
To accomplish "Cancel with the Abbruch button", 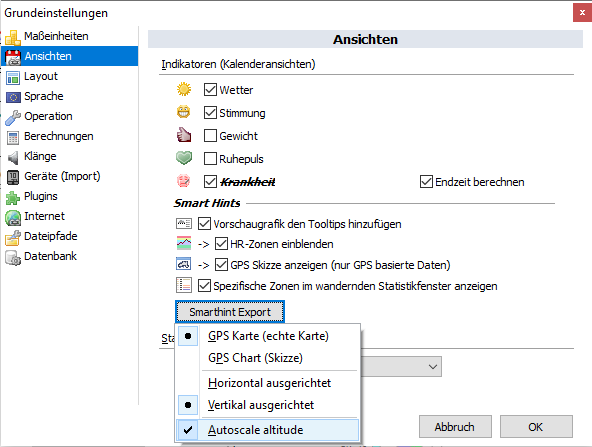I will coord(455,427).
